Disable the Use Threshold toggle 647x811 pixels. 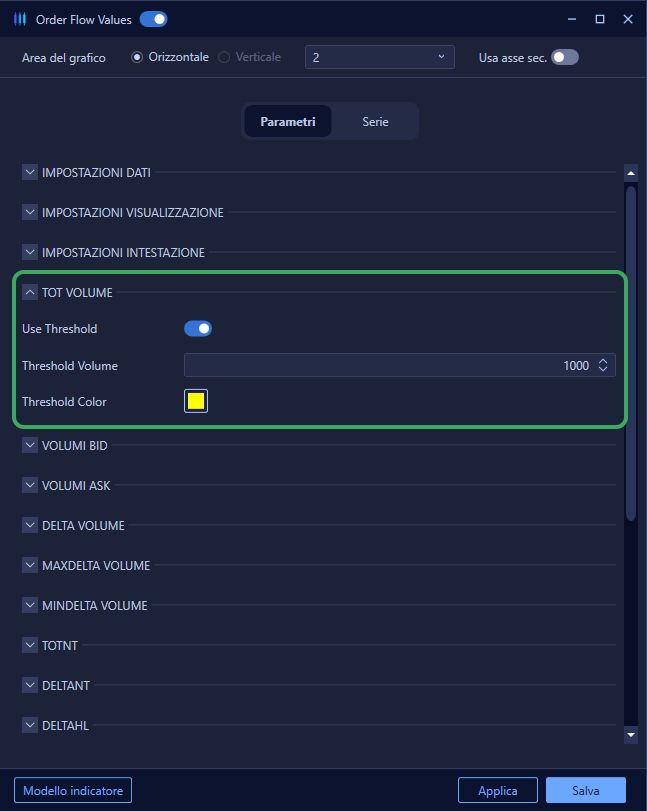(198, 328)
